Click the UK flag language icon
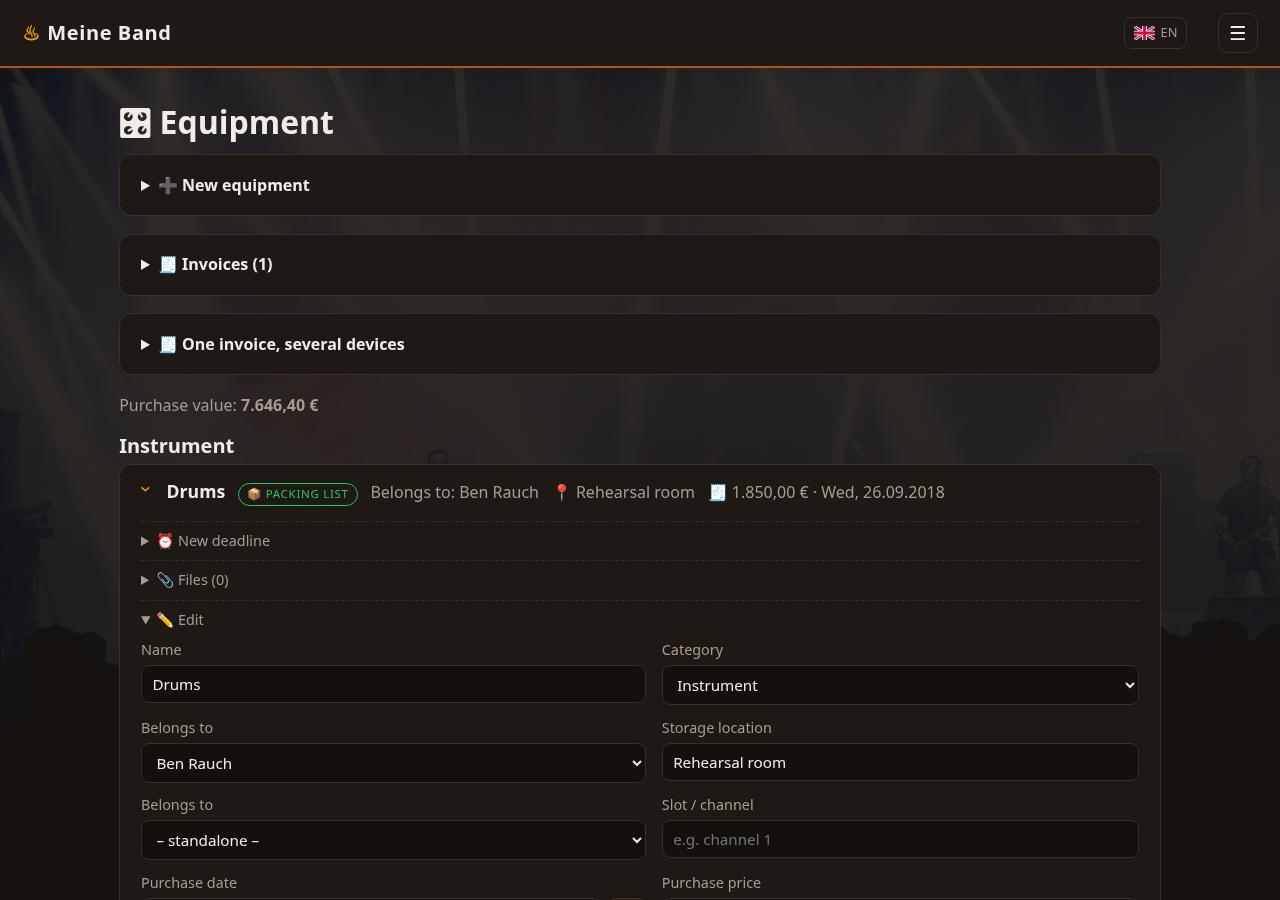Viewport: 1280px width, 900px height. 1144,33
